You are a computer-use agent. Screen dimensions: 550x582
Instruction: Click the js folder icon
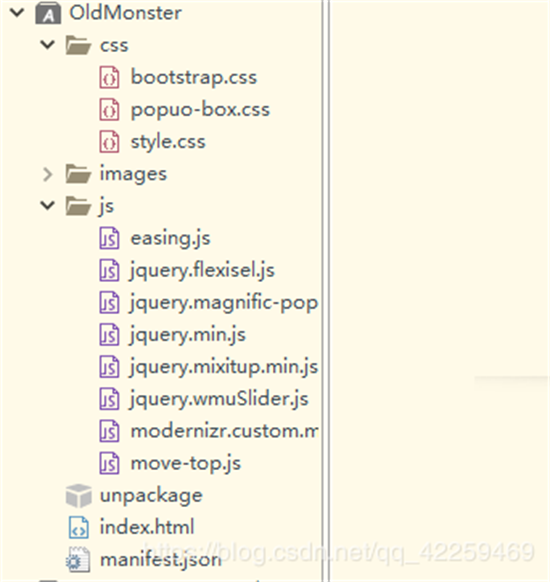pos(78,206)
